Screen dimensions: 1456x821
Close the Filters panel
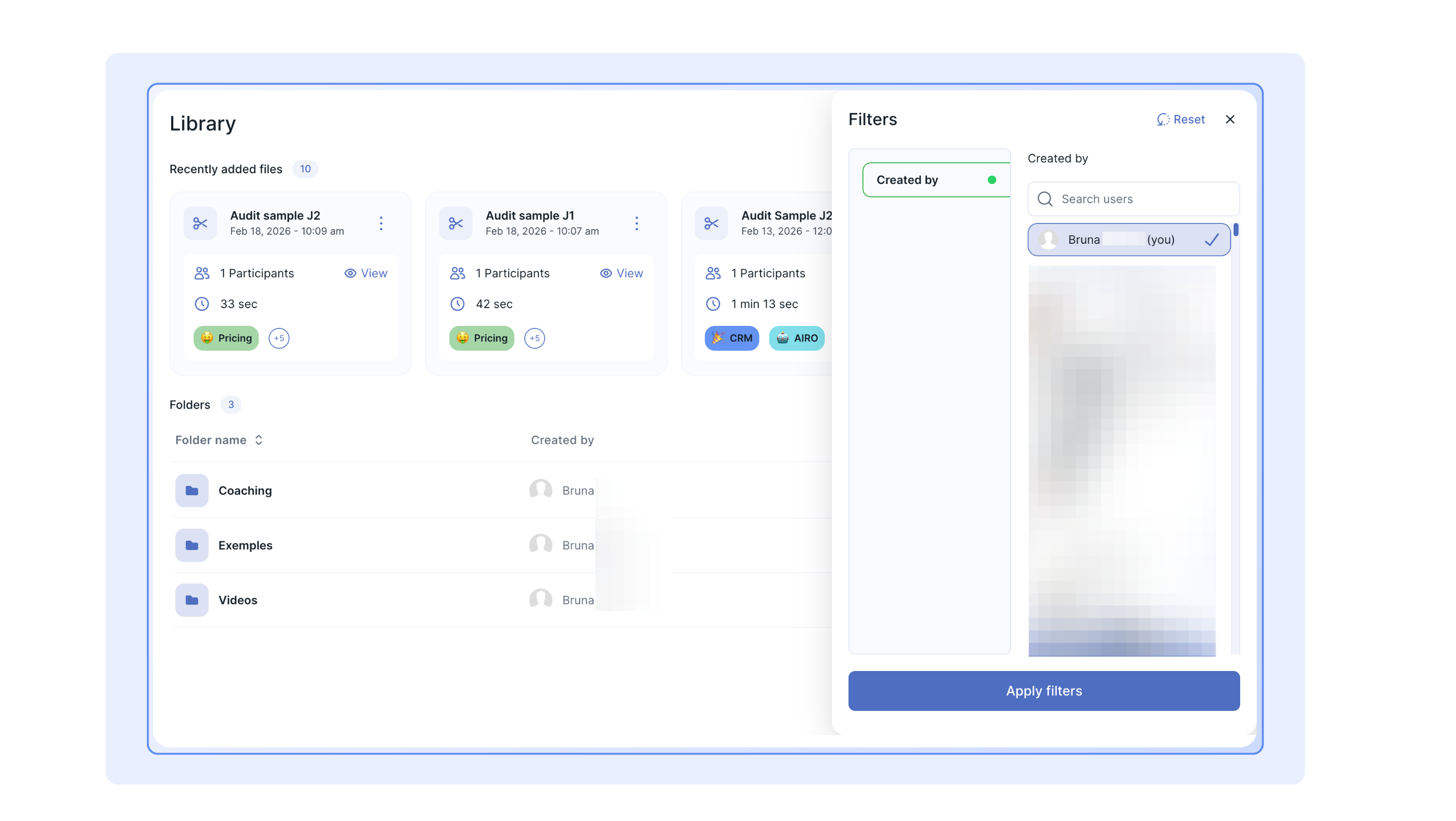(x=1230, y=119)
